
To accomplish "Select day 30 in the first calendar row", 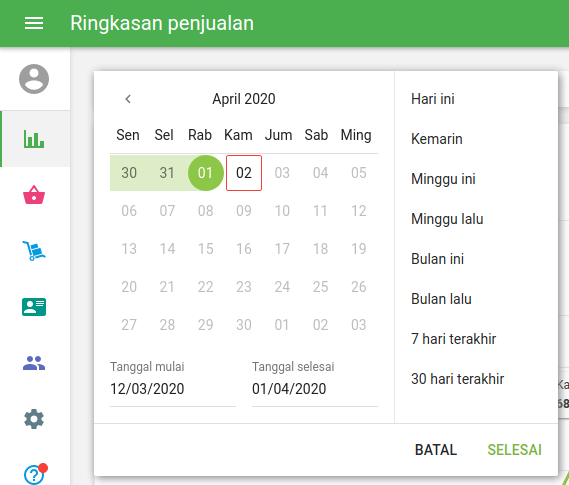I will (129, 173).
